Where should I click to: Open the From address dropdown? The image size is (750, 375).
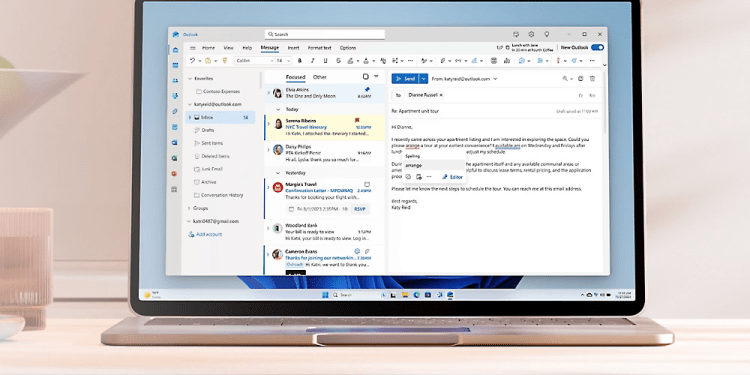pos(495,79)
